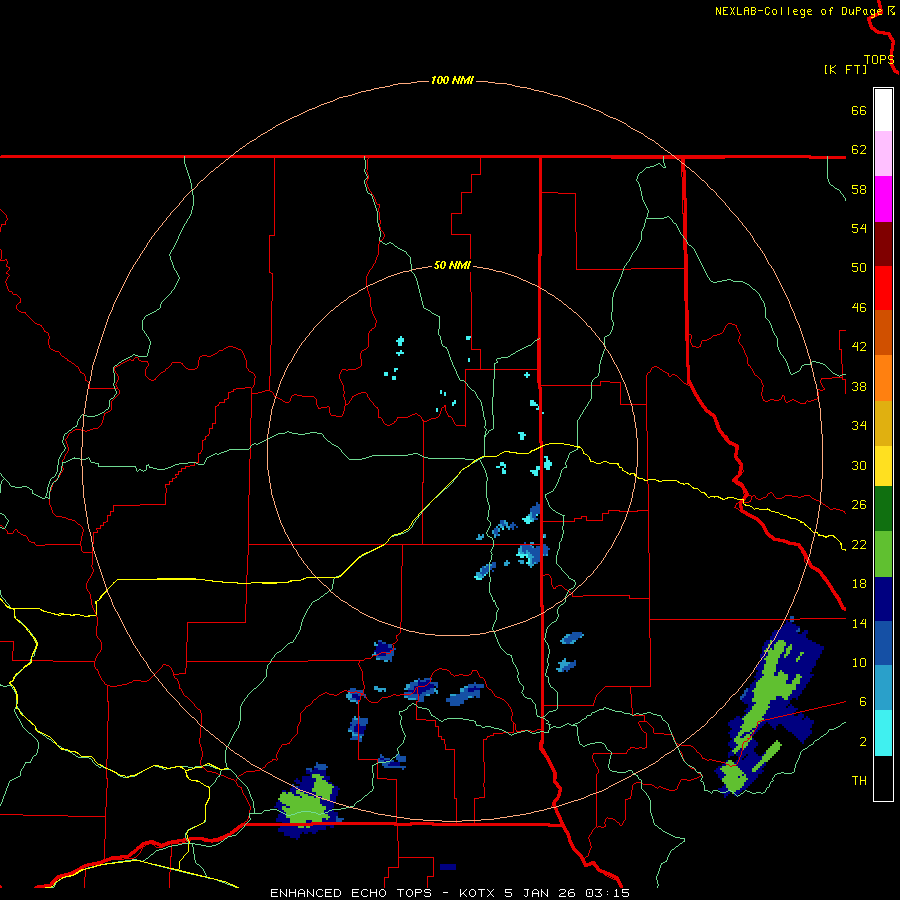Image resolution: width=900 pixels, height=900 pixels.
Task: Select the dark red legend swatch
Action: [883, 244]
